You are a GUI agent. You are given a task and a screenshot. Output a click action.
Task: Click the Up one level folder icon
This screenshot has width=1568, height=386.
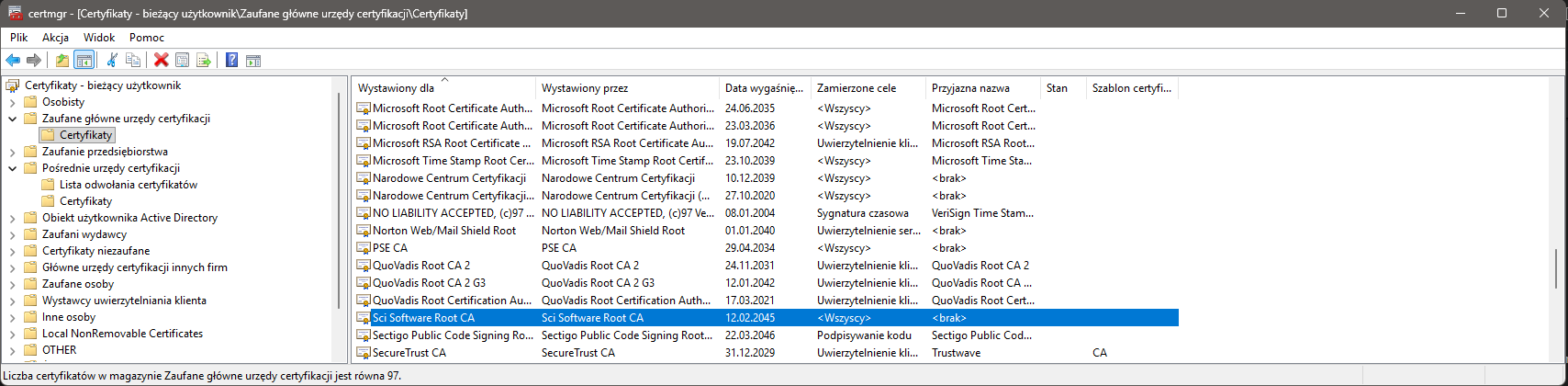pyautogui.click(x=62, y=61)
